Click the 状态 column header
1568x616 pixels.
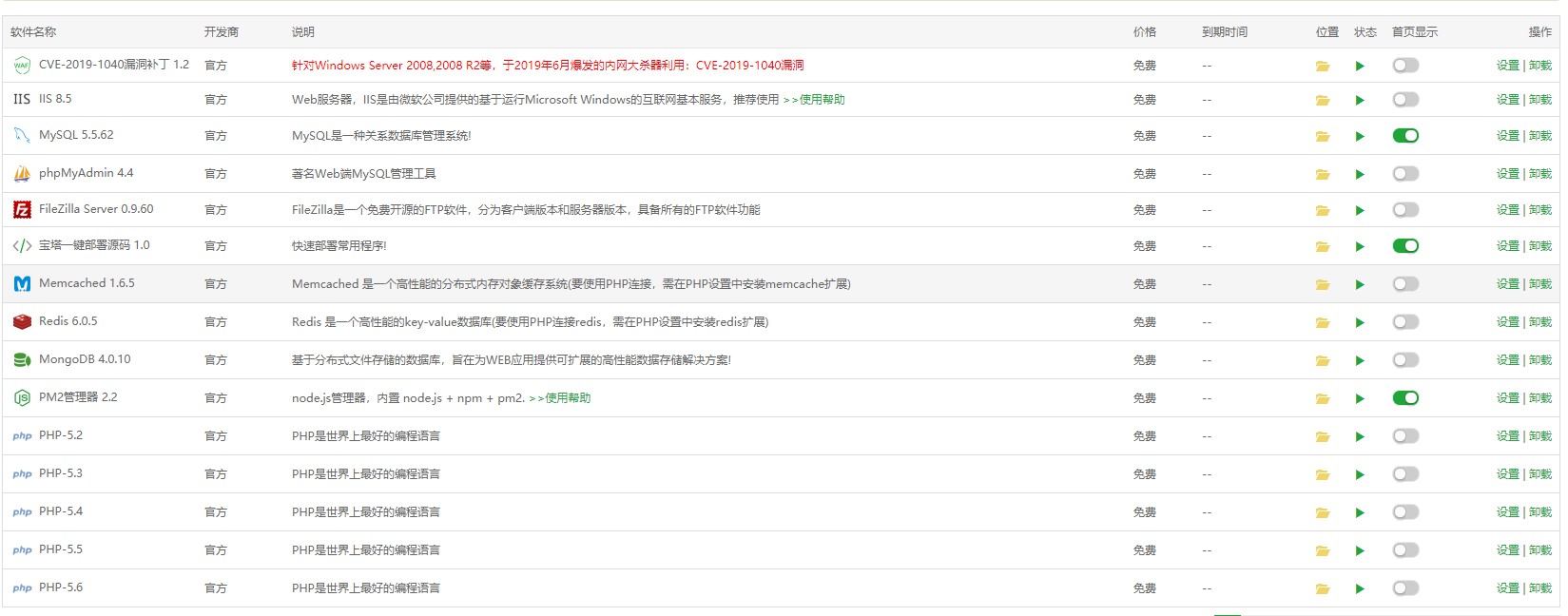click(x=1365, y=32)
